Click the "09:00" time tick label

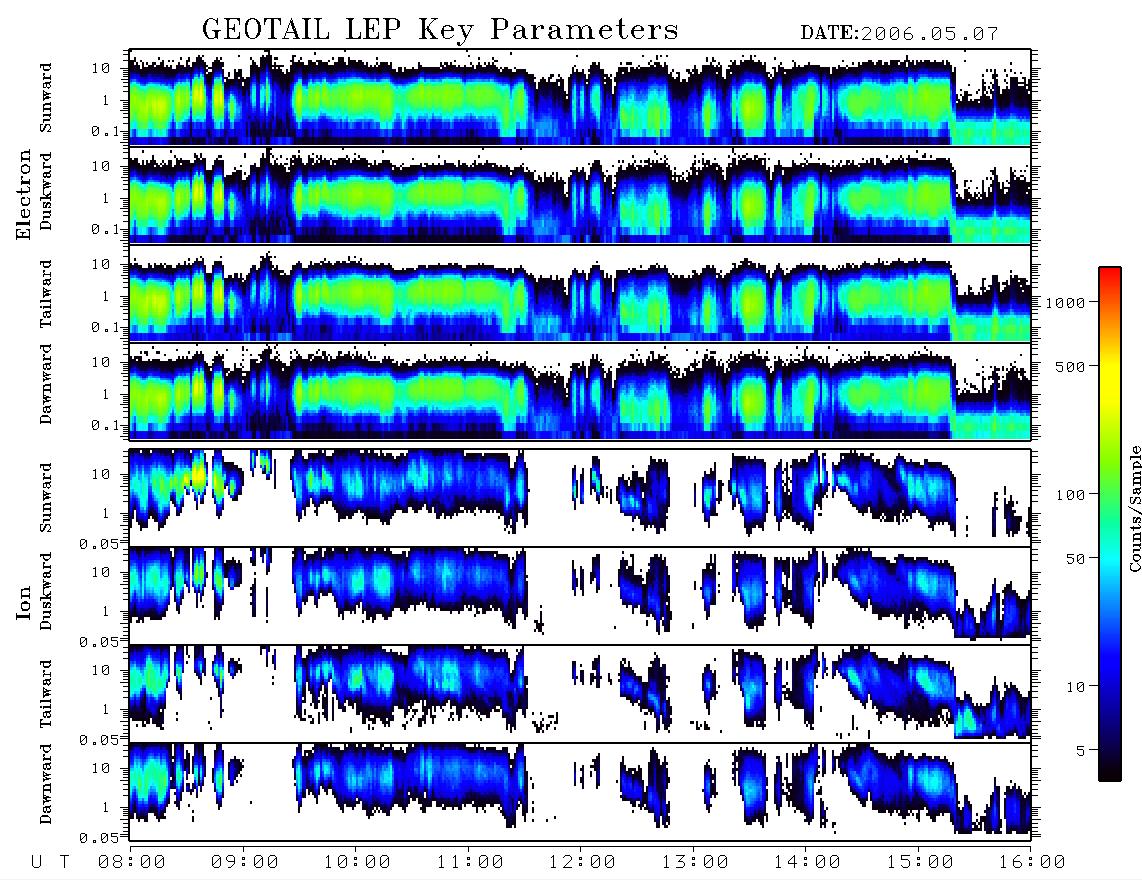[245, 863]
